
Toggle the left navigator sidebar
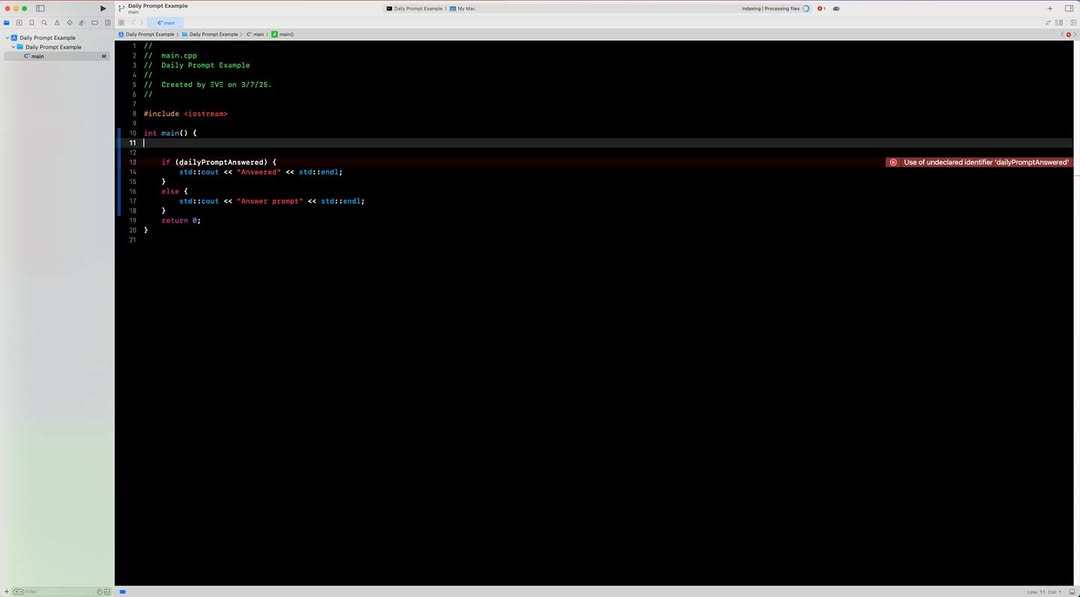[40, 8]
